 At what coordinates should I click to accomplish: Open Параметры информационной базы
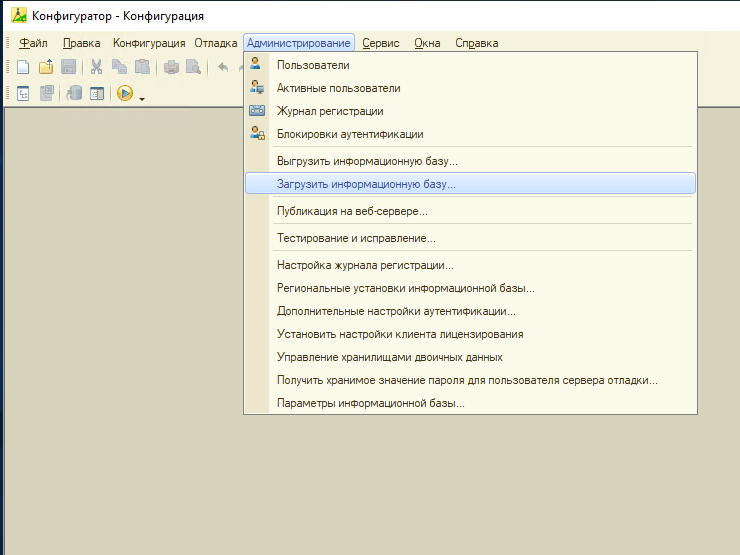click(371, 403)
